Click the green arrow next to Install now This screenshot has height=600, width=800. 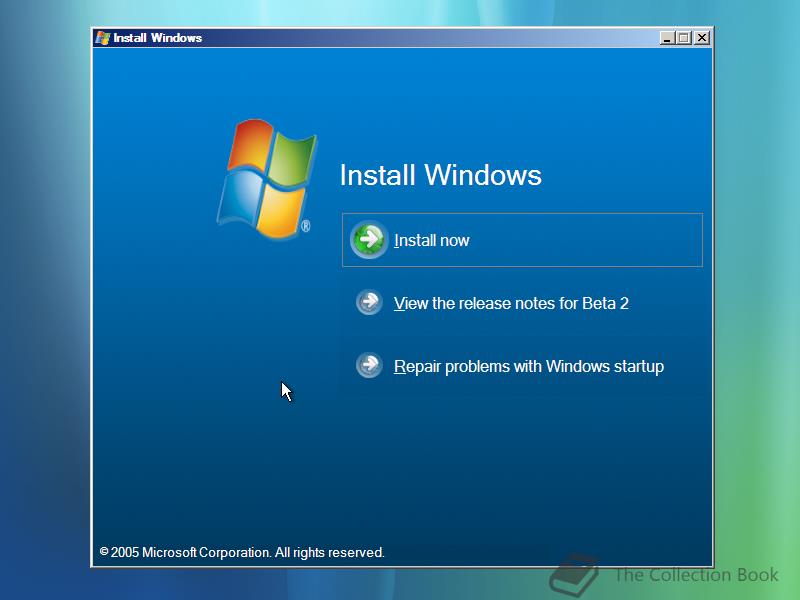point(369,240)
